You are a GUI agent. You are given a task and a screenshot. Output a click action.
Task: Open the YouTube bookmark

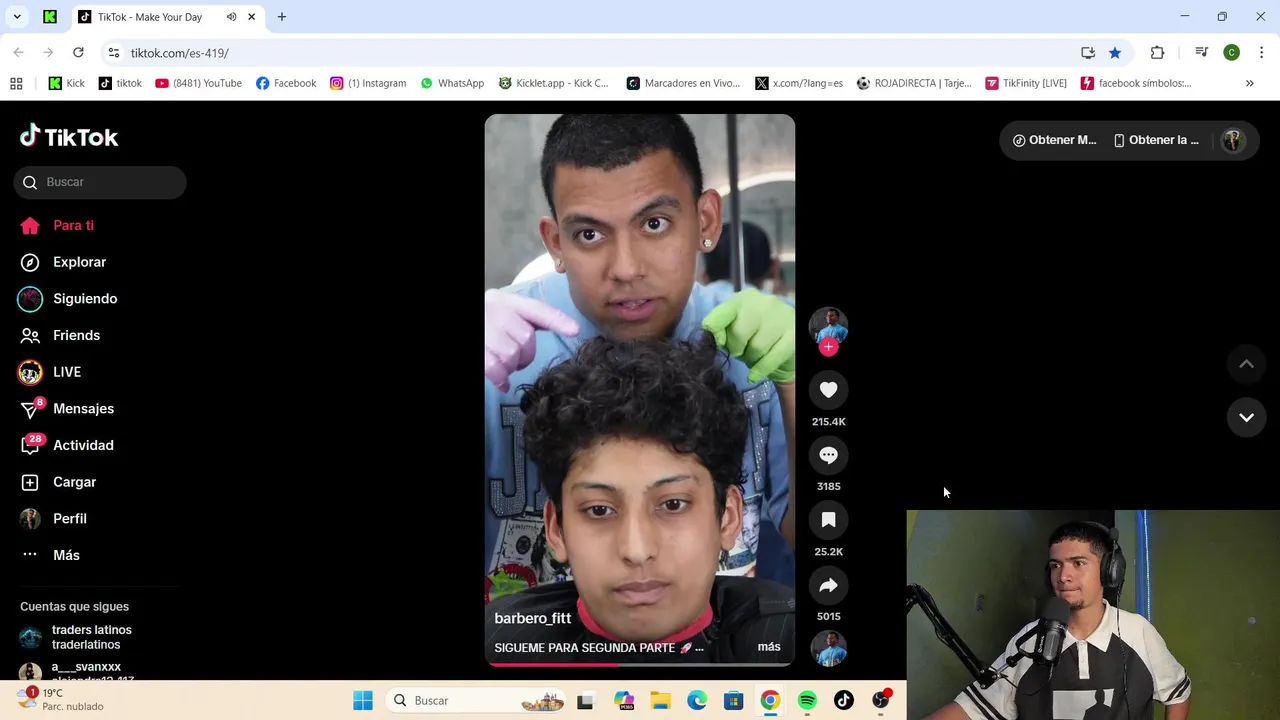click(199, 83)
